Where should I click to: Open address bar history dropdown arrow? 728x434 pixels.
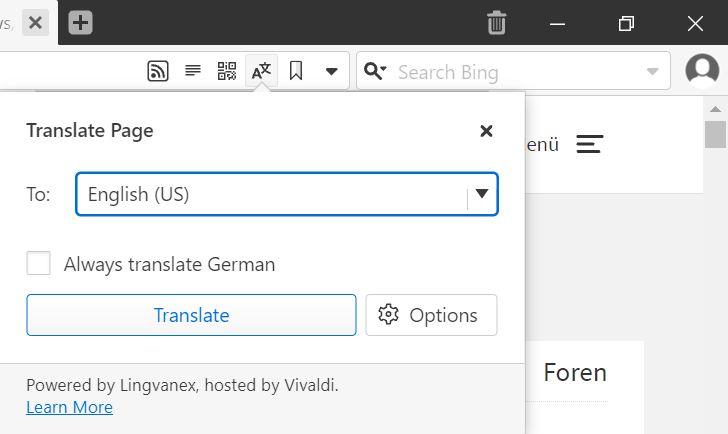(332, 71)
